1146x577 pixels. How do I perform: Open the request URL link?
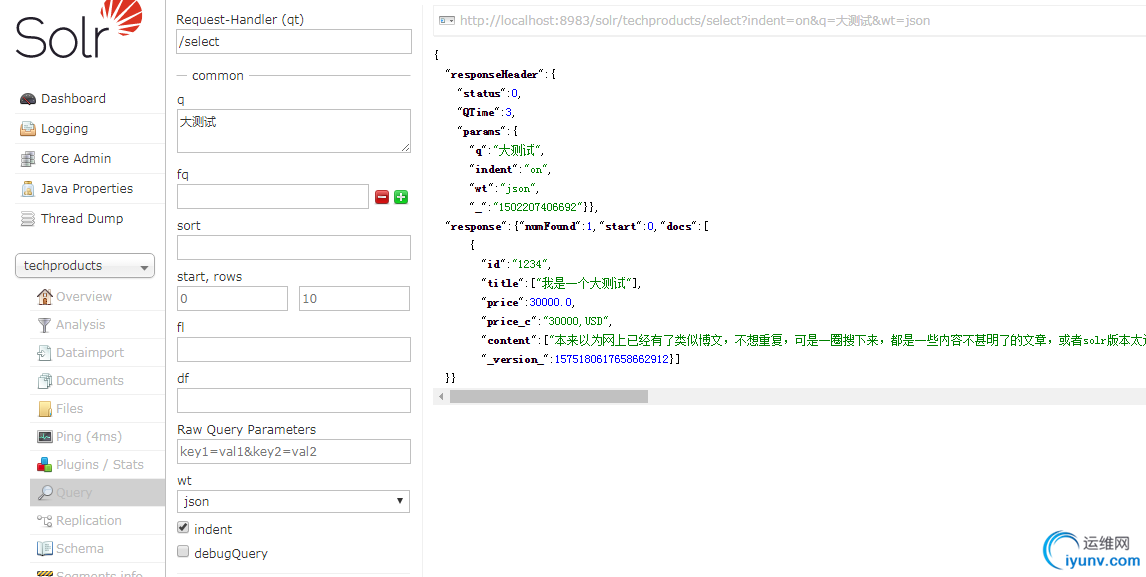click(x=694, y=21)
